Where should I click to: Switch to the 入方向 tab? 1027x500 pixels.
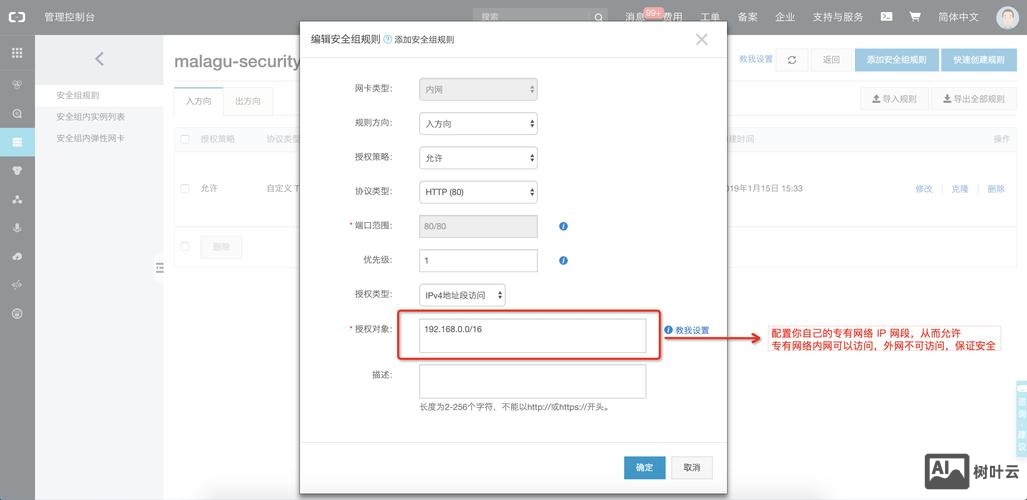[x=198, y=101]
